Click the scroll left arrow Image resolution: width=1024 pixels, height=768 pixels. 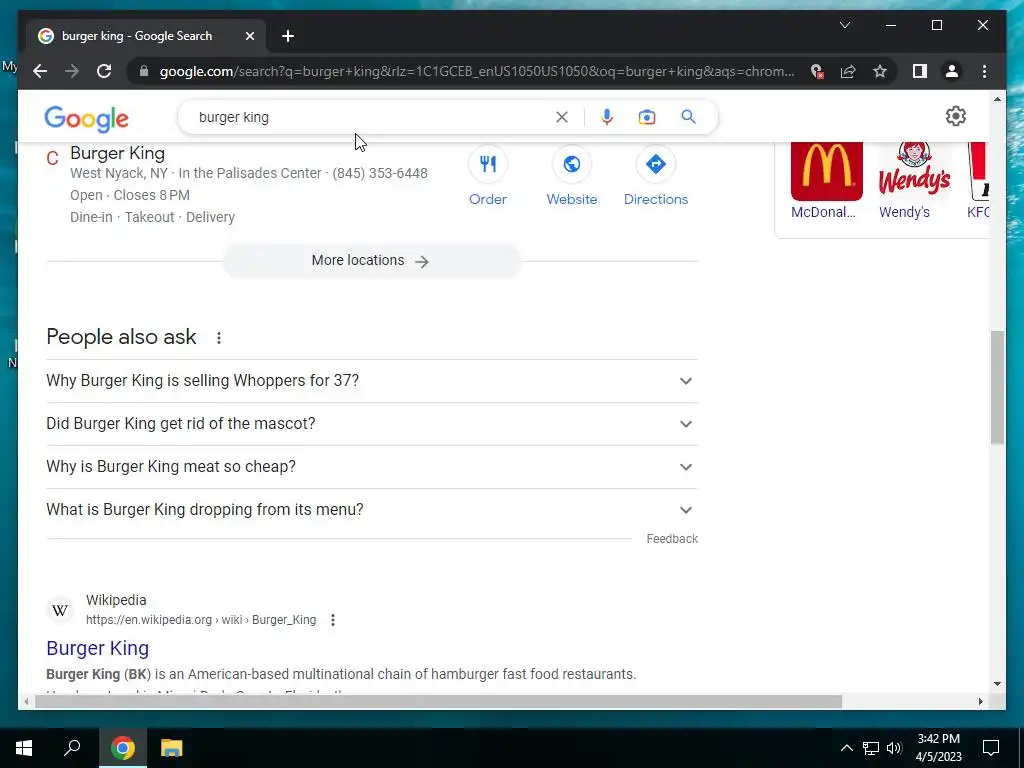26,701
